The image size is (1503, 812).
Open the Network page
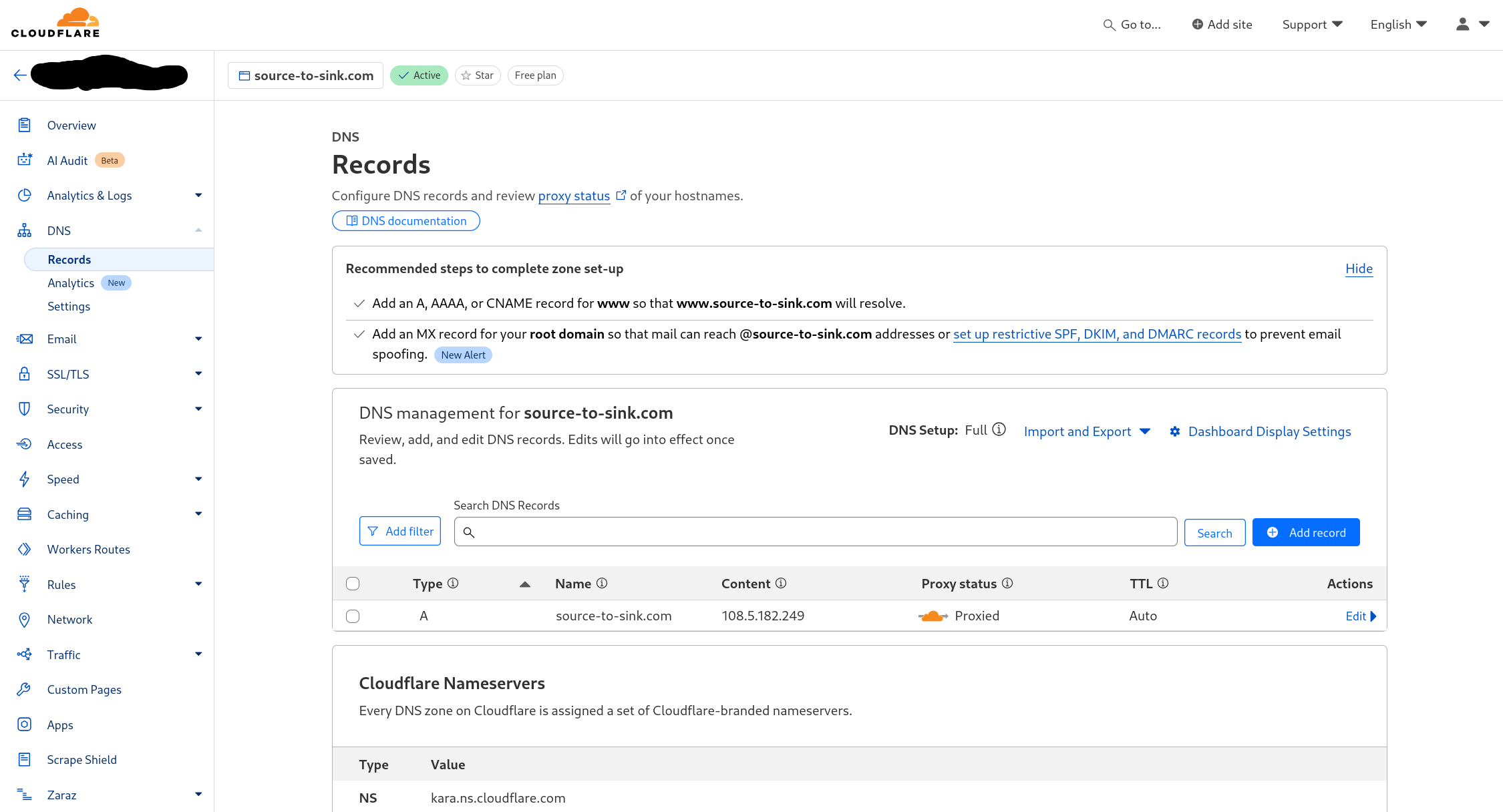[69, 620]
